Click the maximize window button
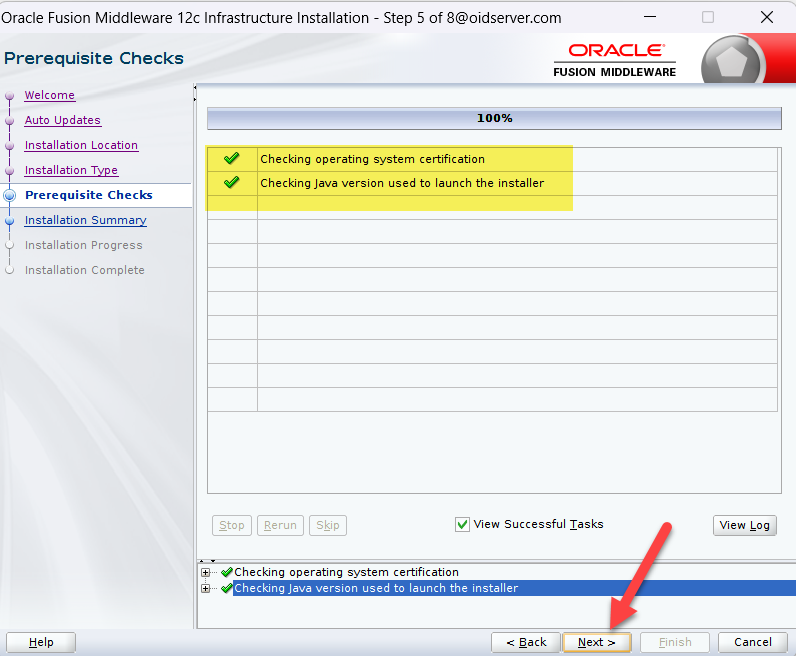Image resolution: width=796 pixels, height=656 pixels. coord(708,18)
